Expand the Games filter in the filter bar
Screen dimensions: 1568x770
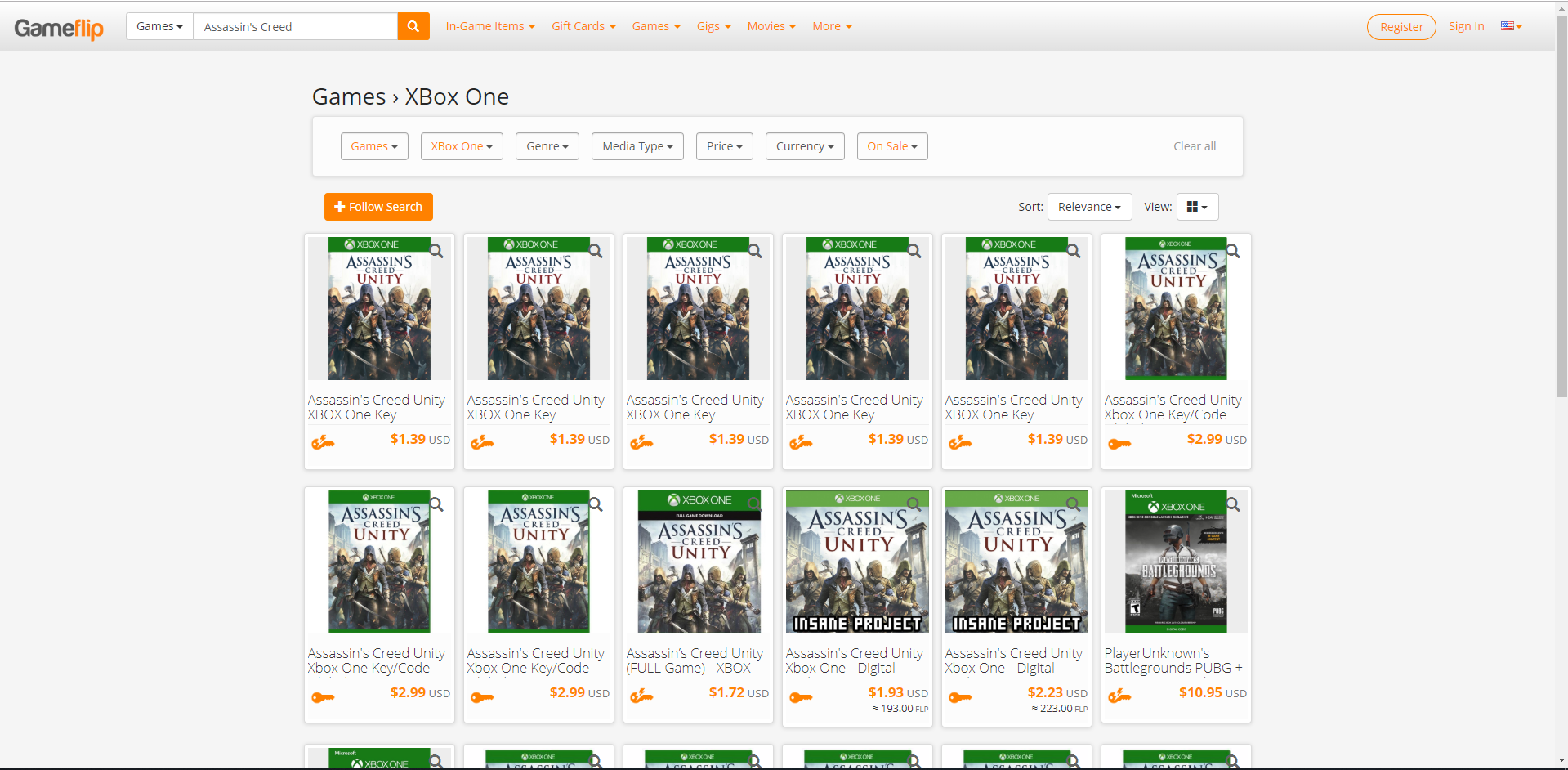[x=374, y=146]
